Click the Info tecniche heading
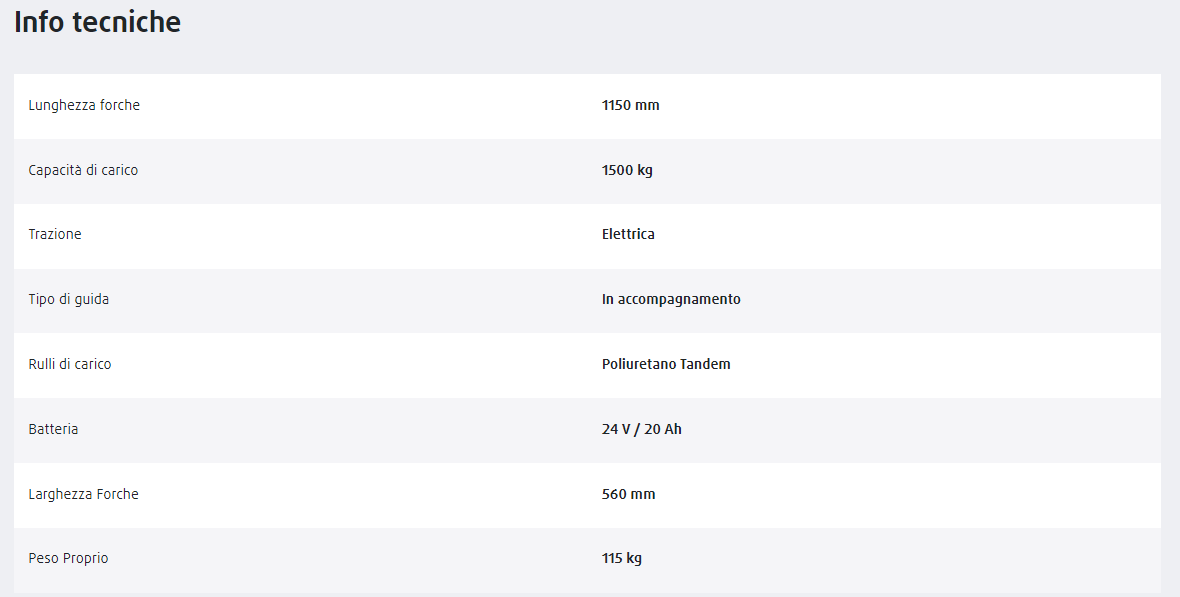 97,22
